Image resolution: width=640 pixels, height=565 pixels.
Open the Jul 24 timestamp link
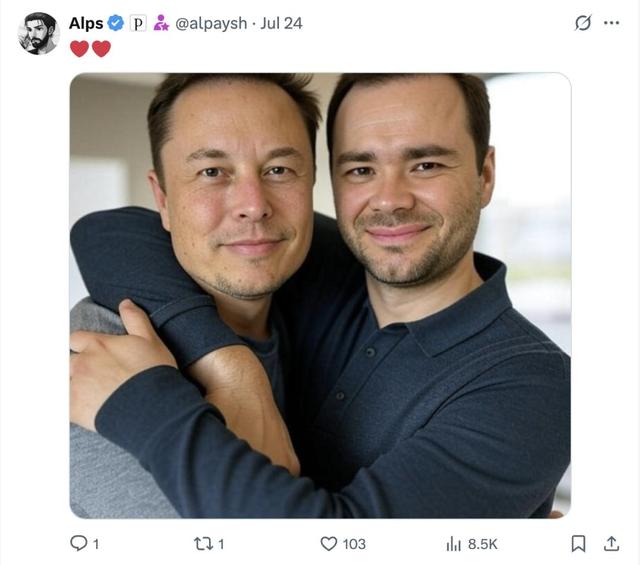point(281,23)
